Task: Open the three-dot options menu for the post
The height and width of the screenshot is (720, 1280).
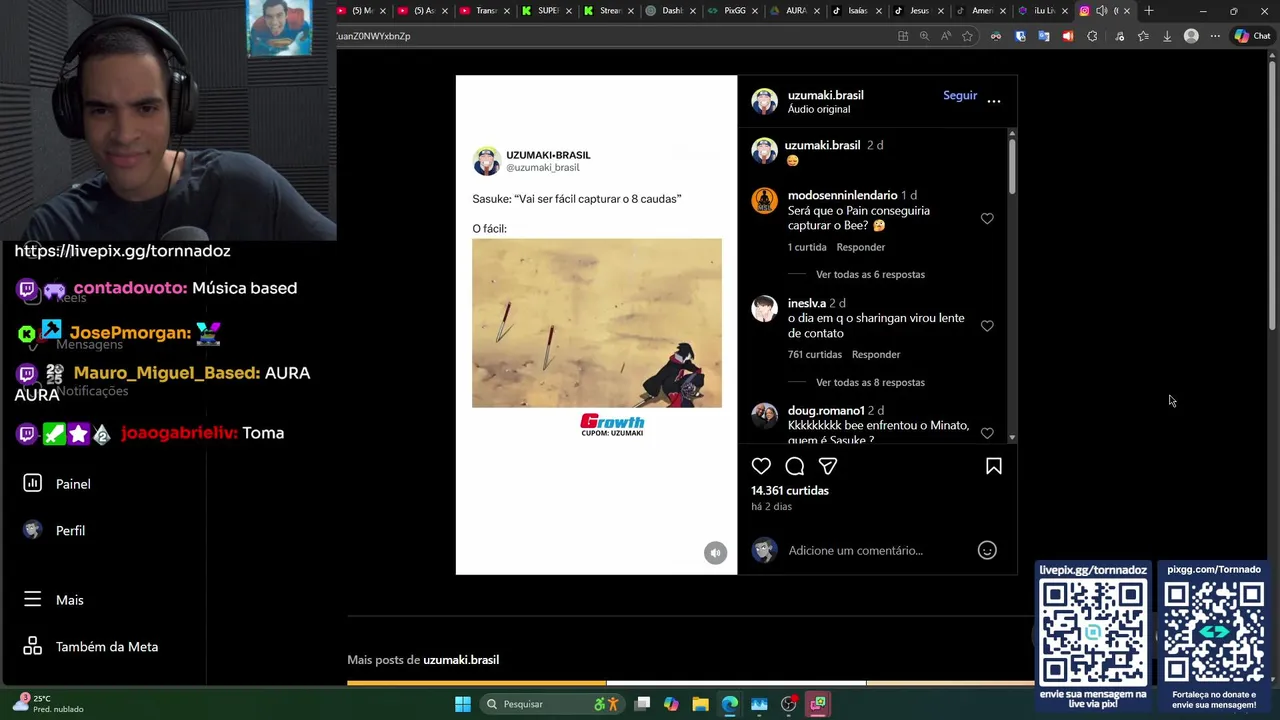Action: (x=994, y=101)
